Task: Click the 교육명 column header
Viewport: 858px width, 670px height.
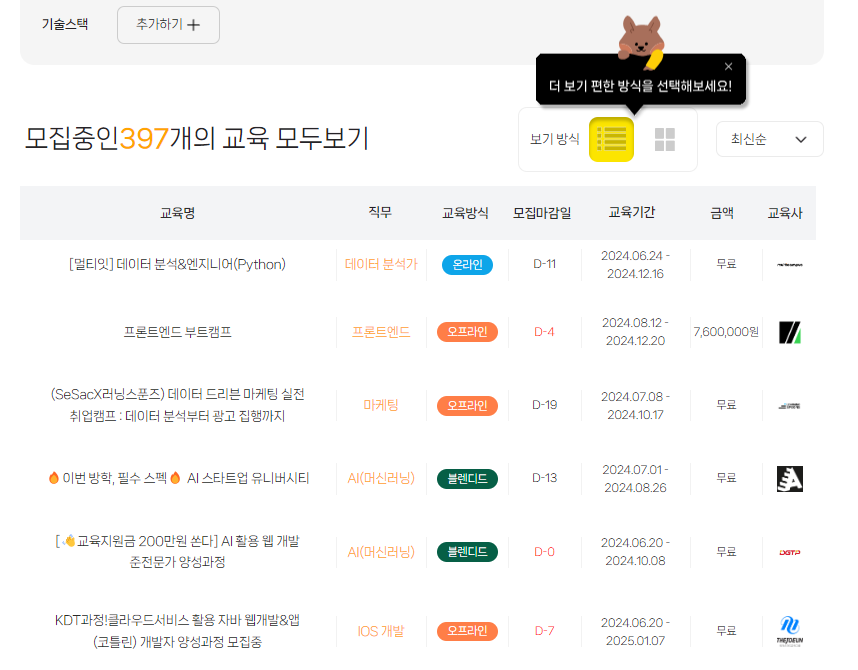Action: (x=177, y=213)
